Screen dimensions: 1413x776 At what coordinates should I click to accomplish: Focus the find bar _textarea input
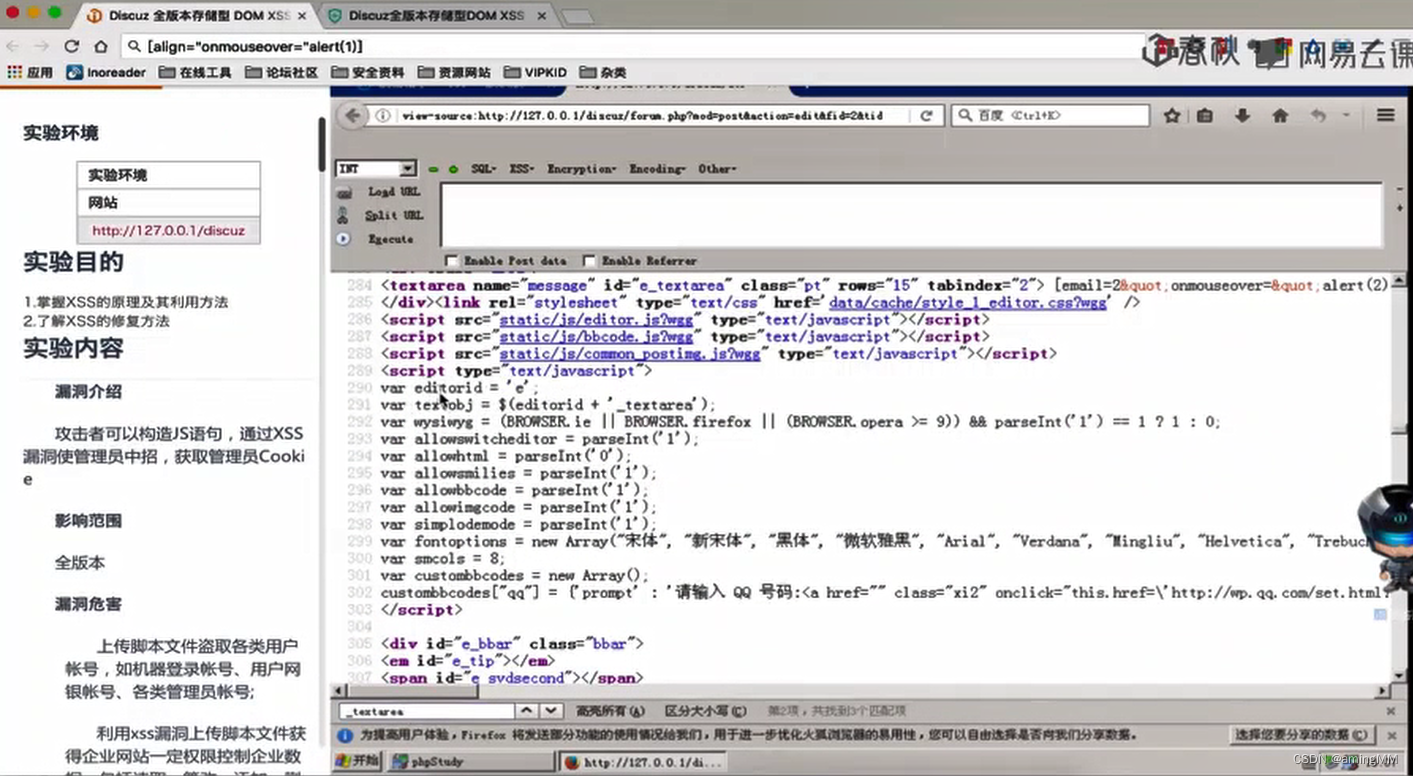coord(426,711)
